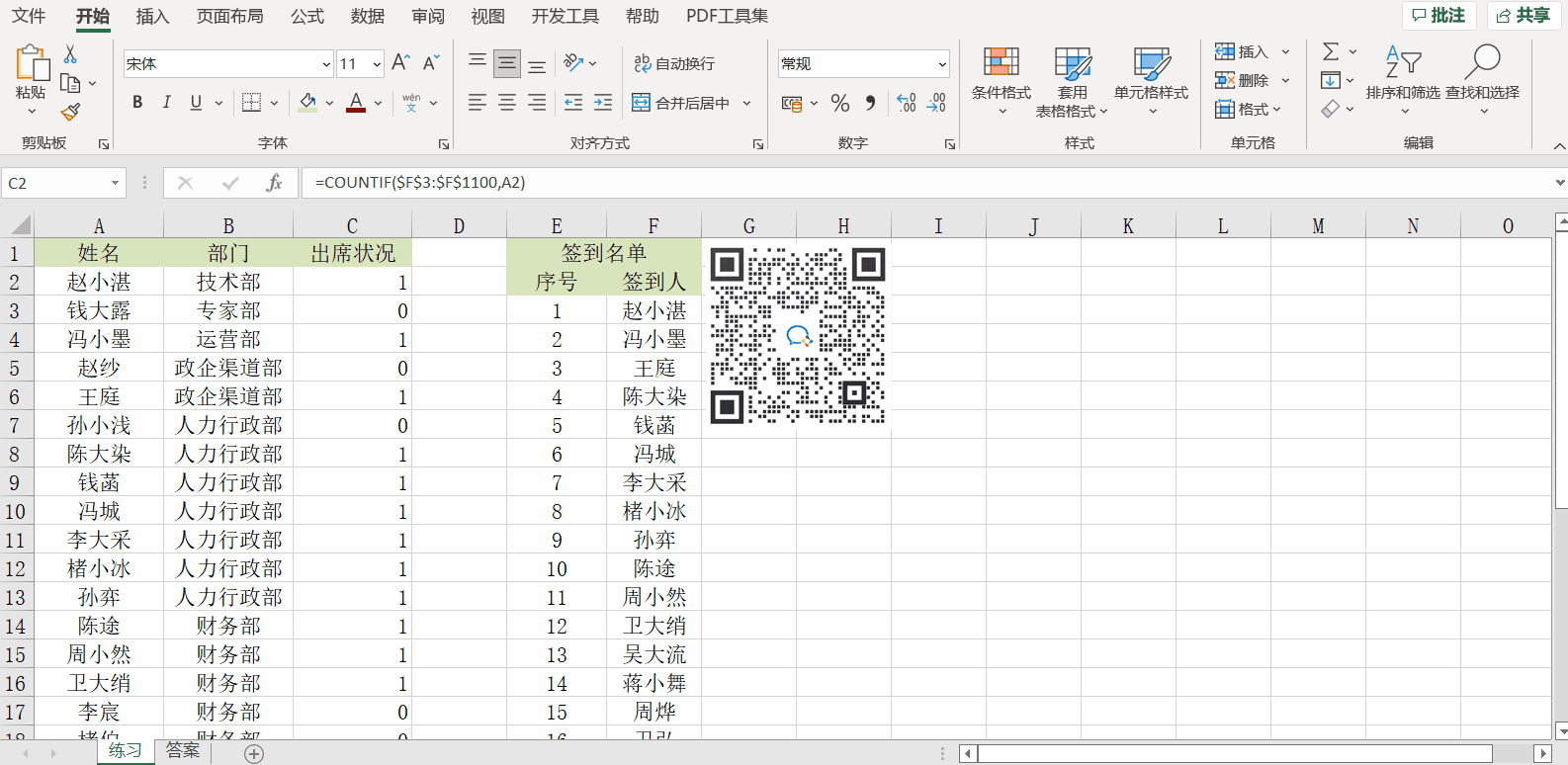Click the AutoSum sigma icon
Viewport: 1568px width, 765px height.
click(1331, 51)
